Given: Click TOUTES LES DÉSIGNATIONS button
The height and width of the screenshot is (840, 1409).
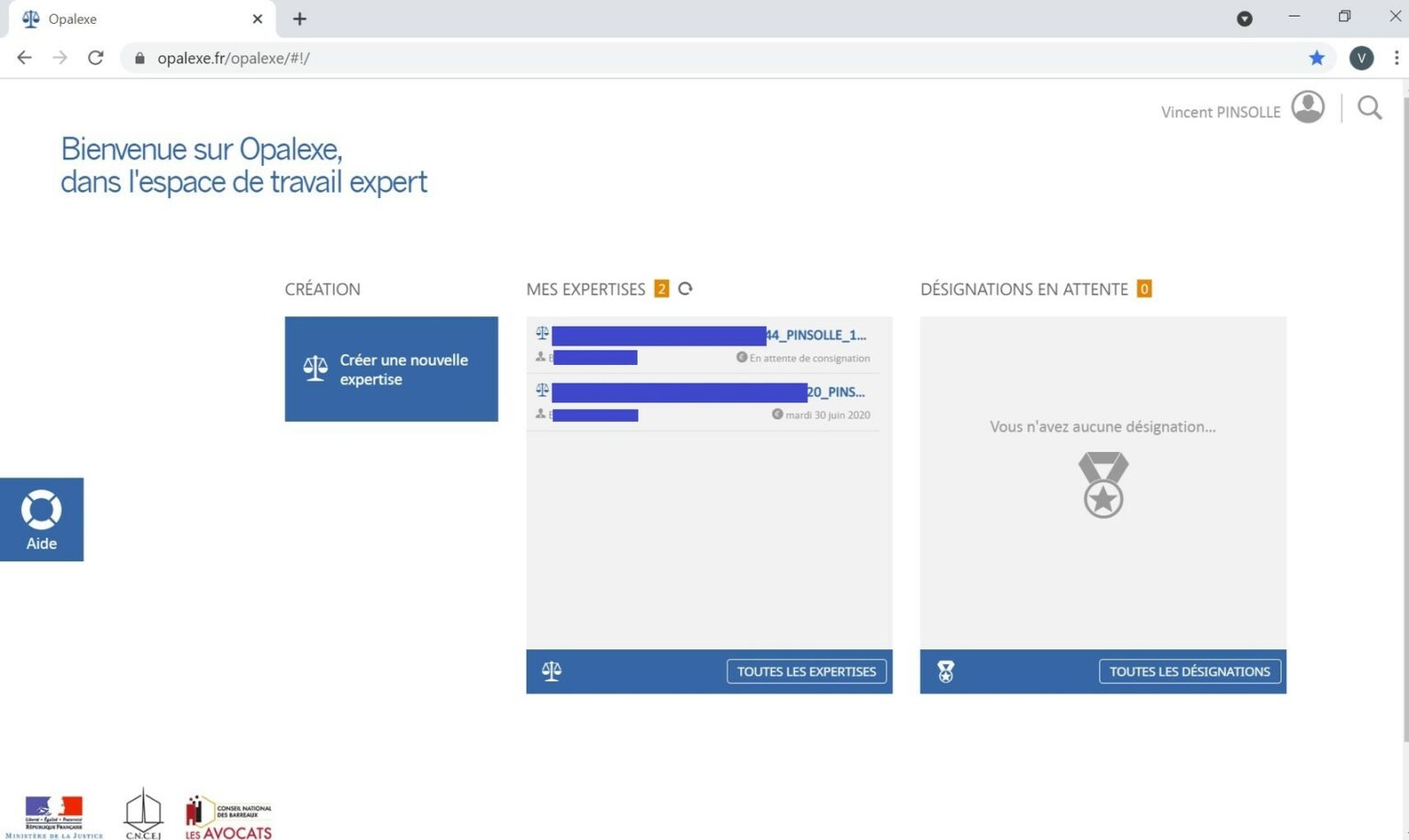Looking at the screenshot, I should (x=1190, y=671).
